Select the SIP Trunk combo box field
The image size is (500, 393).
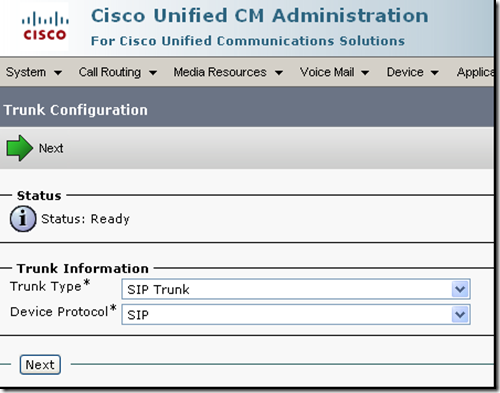click(x=296, y=289)
